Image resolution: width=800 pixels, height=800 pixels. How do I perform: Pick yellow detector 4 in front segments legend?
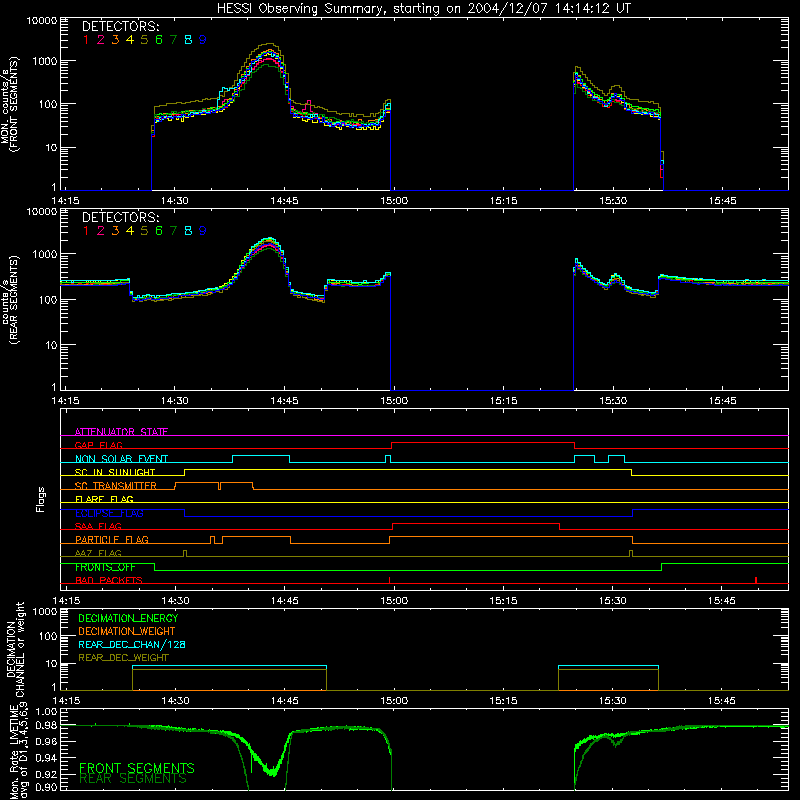coord(130,40)
